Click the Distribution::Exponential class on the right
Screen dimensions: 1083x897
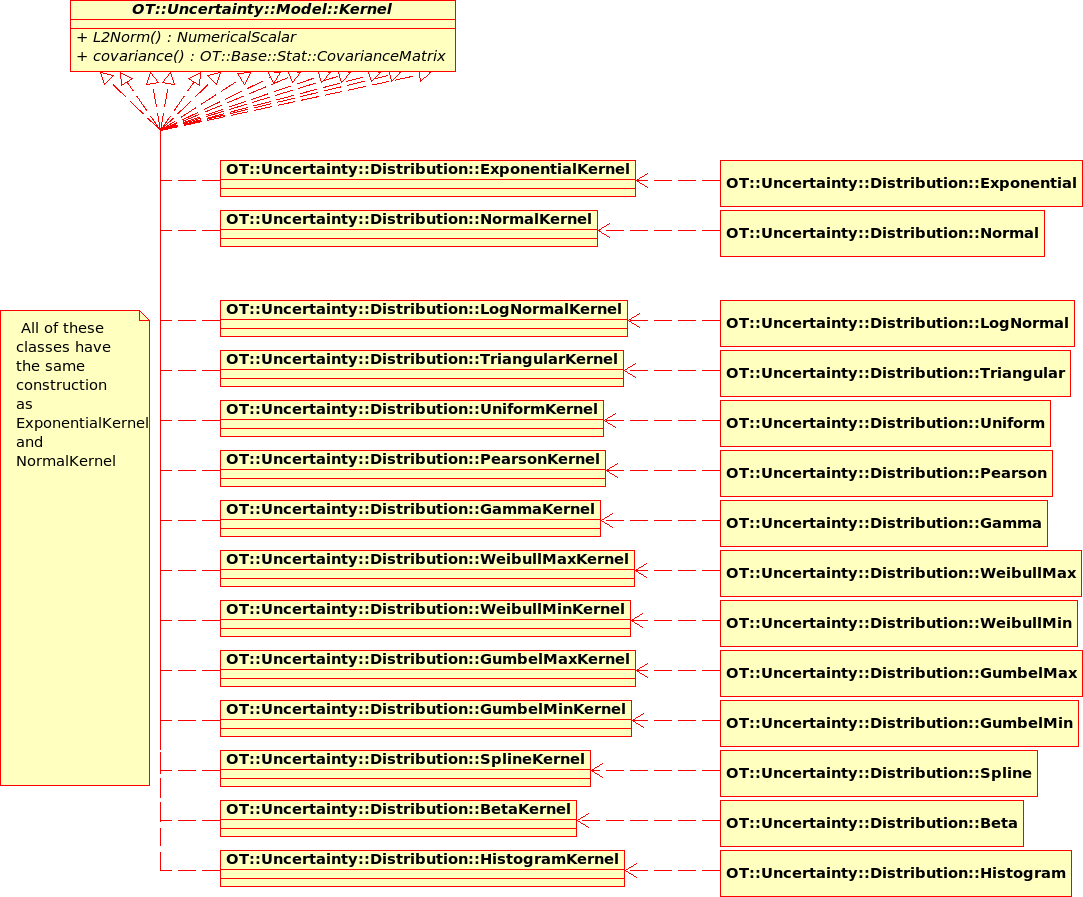pos(900,183)
